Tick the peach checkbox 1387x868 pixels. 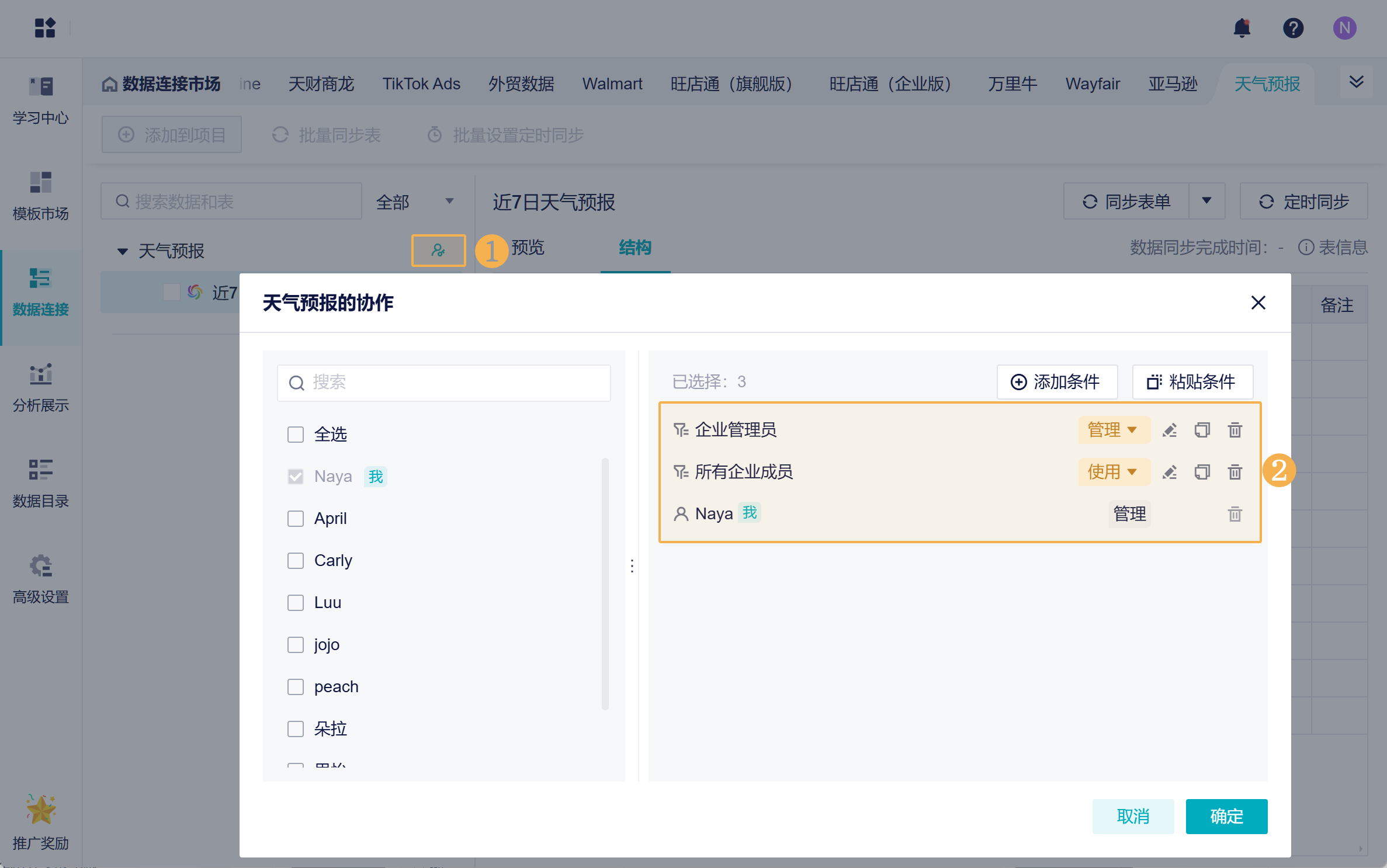coord(296,687)
